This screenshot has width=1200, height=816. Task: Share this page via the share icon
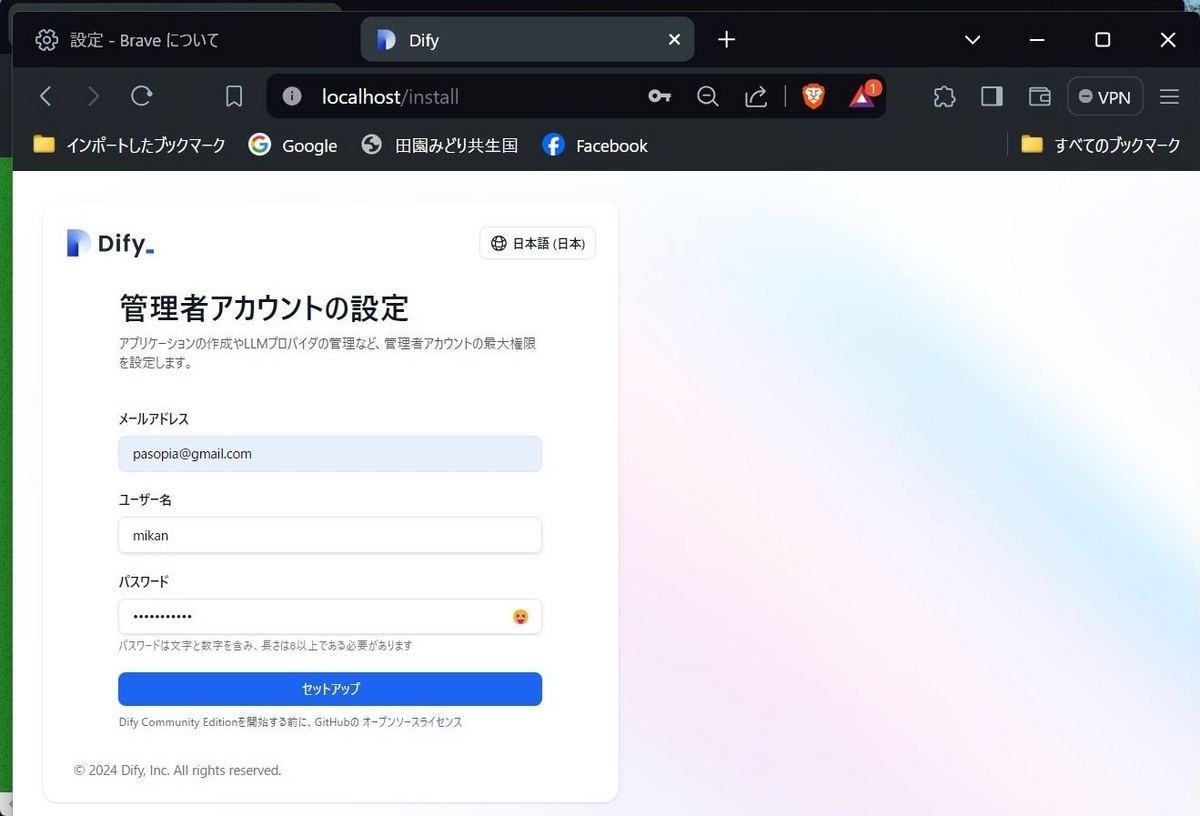756,96
